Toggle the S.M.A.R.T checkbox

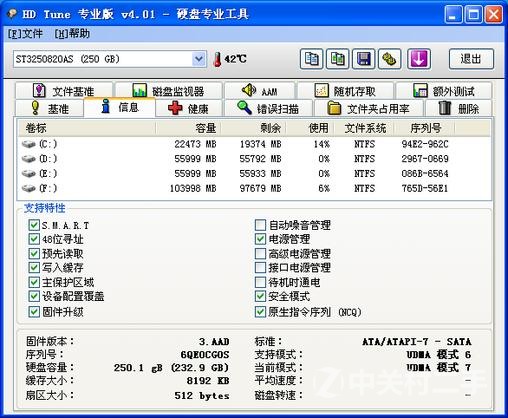pos(34,225)
